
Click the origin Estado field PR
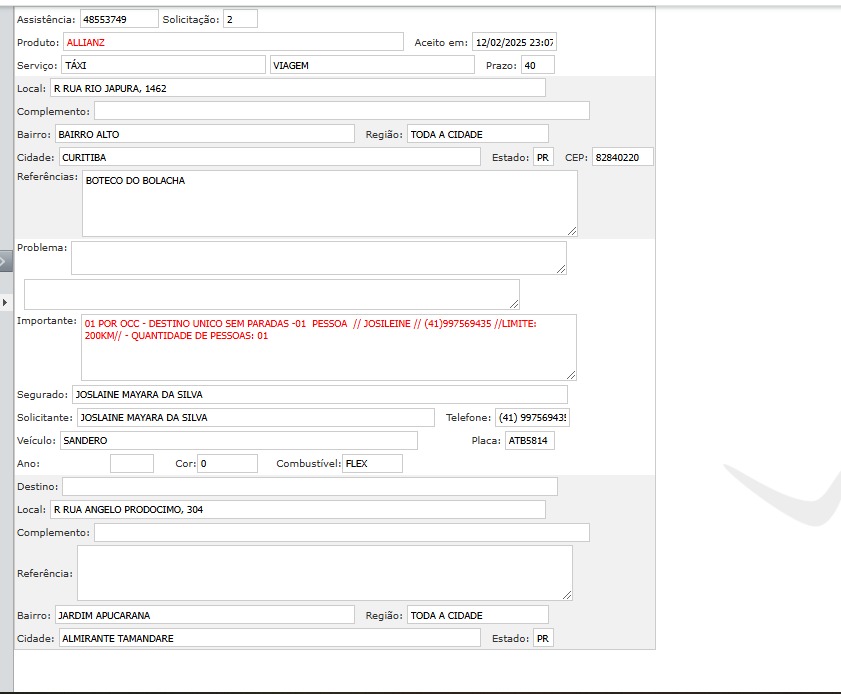pyautogui.click(x=543, y=157)
